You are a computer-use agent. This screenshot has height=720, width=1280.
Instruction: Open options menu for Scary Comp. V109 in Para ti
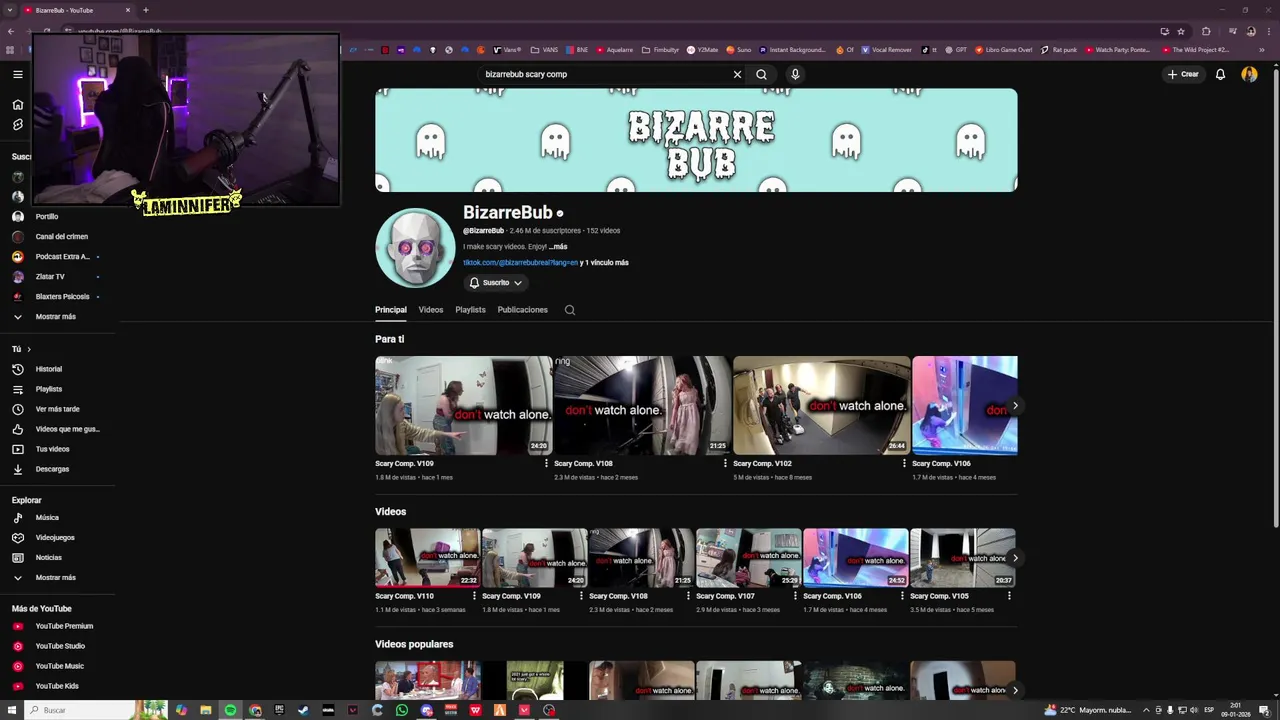pos(546,464)
